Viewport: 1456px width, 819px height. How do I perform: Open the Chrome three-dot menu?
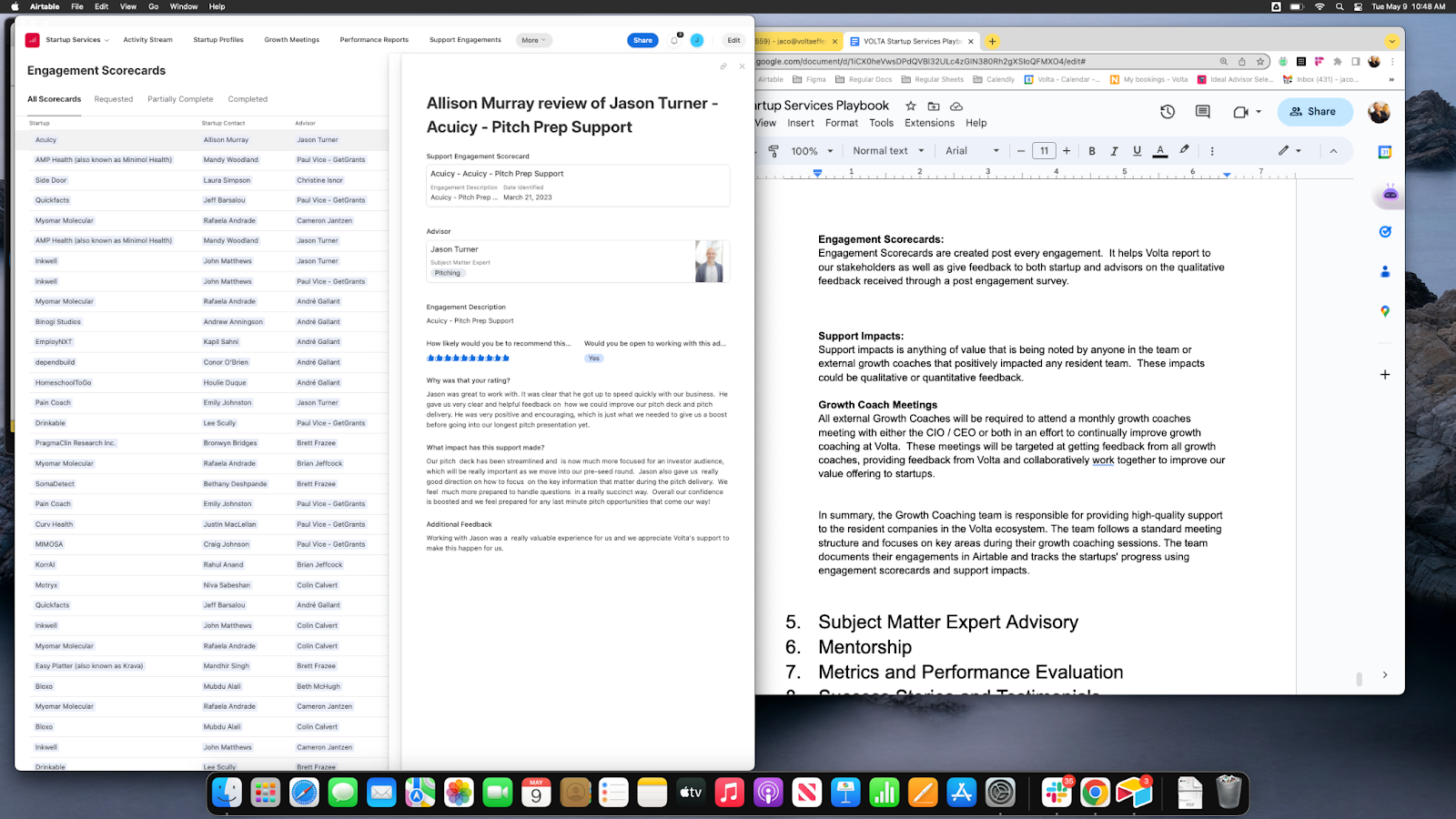pyautogui.click(x=1392, y=62)
